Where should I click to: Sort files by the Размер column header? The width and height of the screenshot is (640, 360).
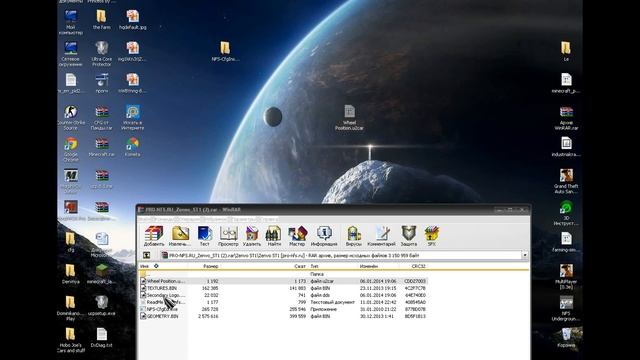coord(211,266)
